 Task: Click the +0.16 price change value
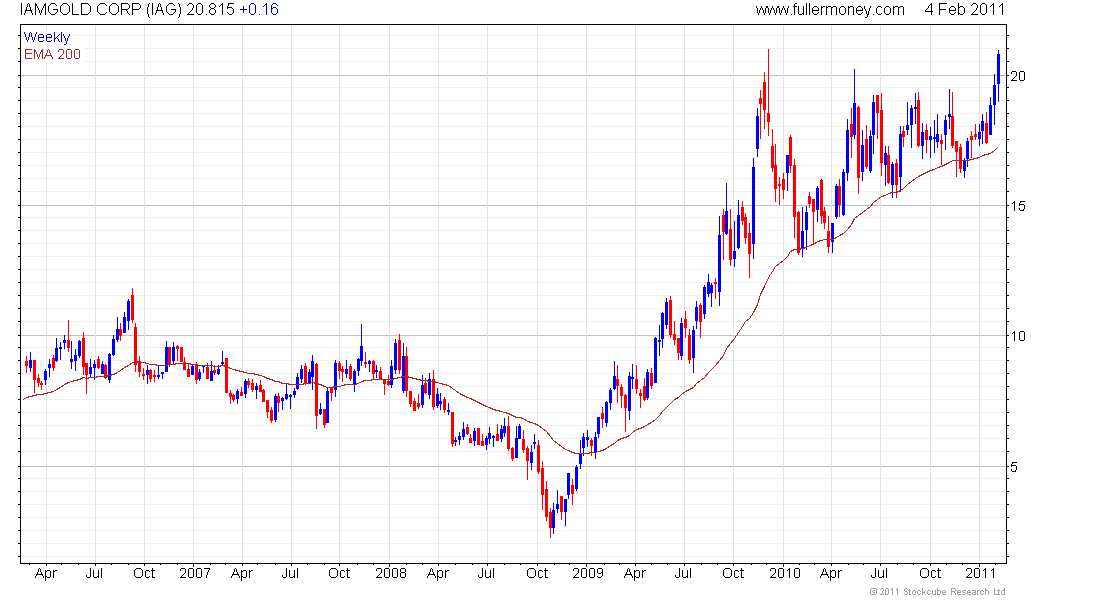click(259, 10)
